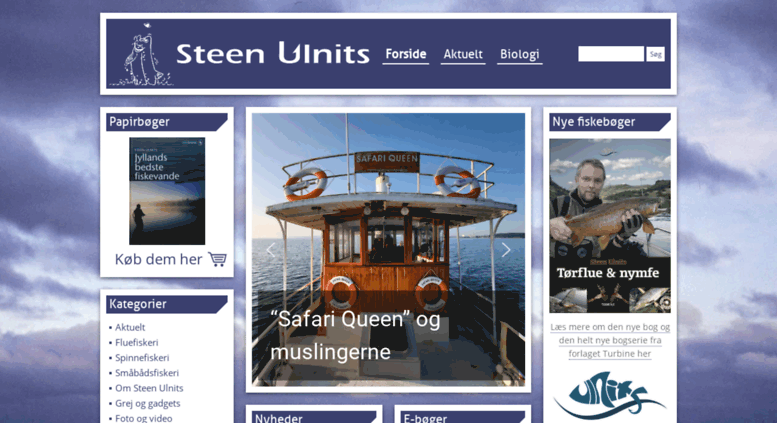Advance carousel with right arrow
Image resolution: width=777 pixels, height=423 pixels.
[506, 250]
